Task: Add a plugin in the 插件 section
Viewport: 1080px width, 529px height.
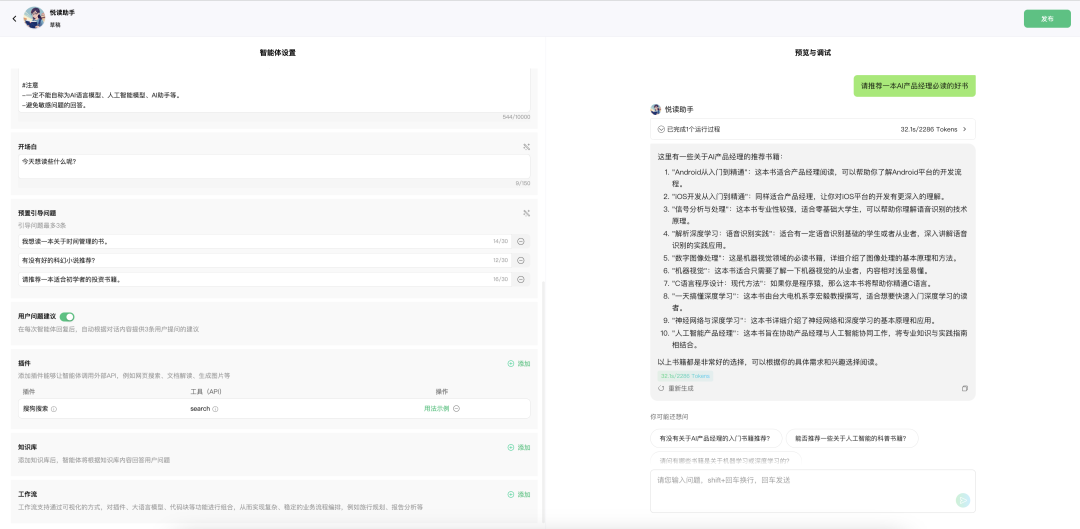Action: pyautogui.click(x=519, y=363)
